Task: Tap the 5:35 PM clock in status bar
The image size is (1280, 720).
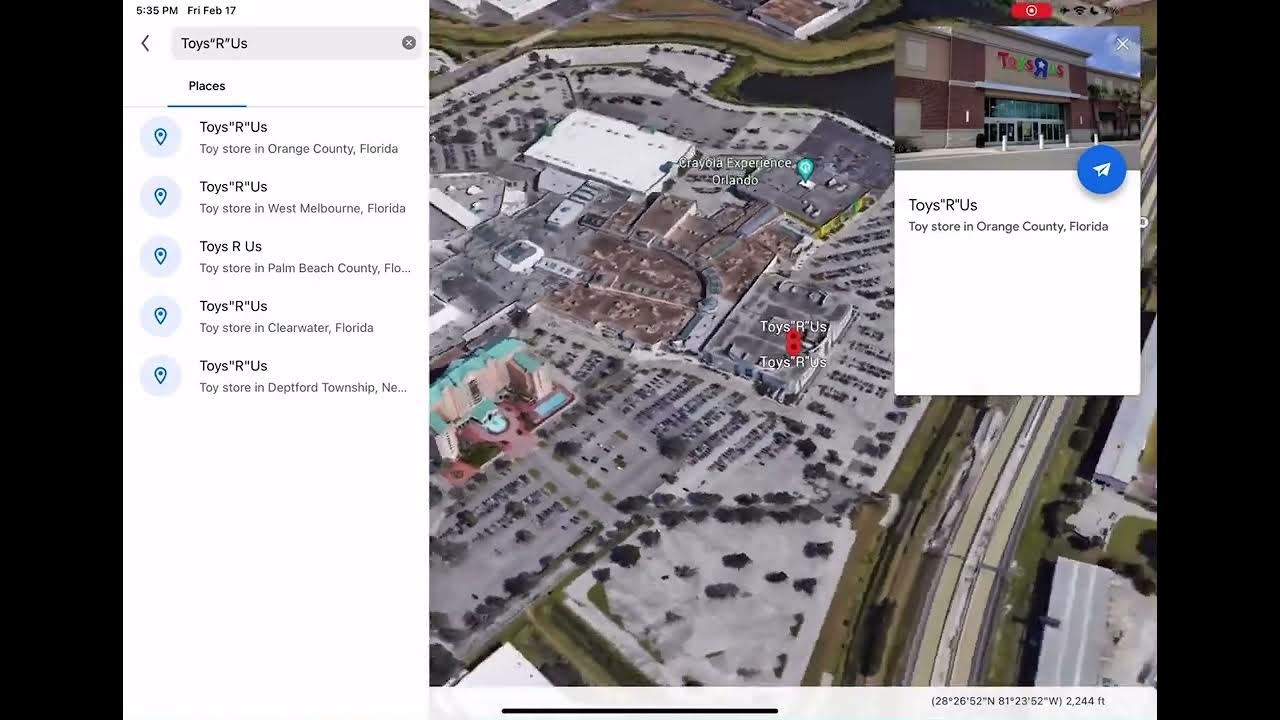Action: [157, 10]
